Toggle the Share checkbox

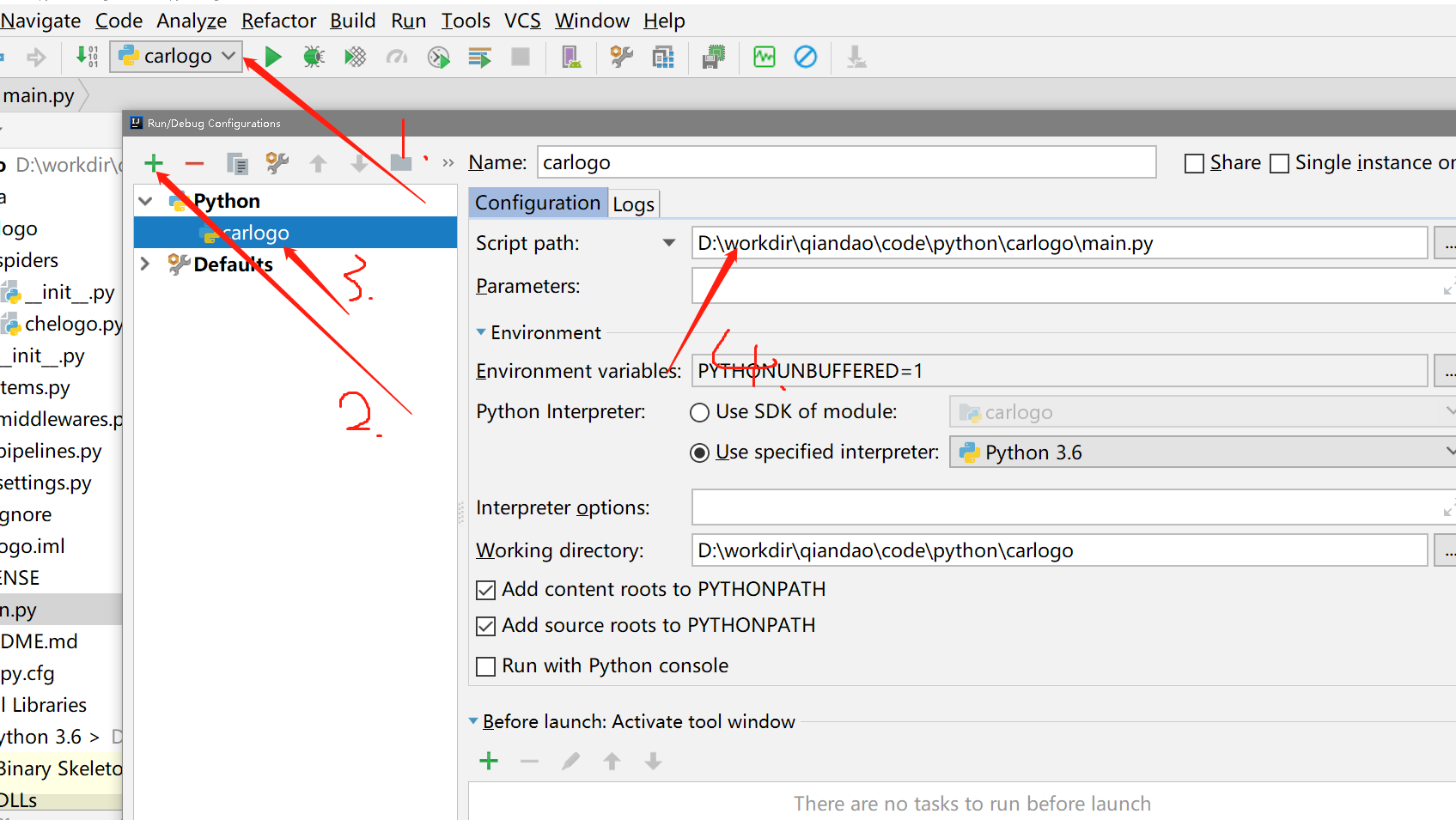tap(1194, 163)
